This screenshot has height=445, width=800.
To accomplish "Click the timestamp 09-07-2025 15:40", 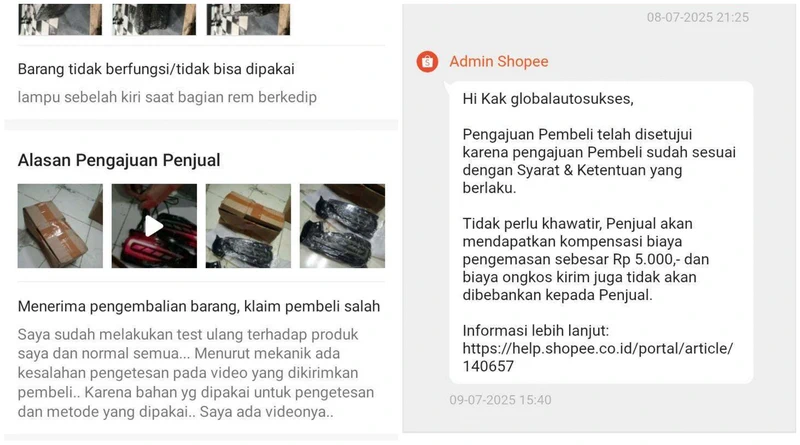I will 501,400.
